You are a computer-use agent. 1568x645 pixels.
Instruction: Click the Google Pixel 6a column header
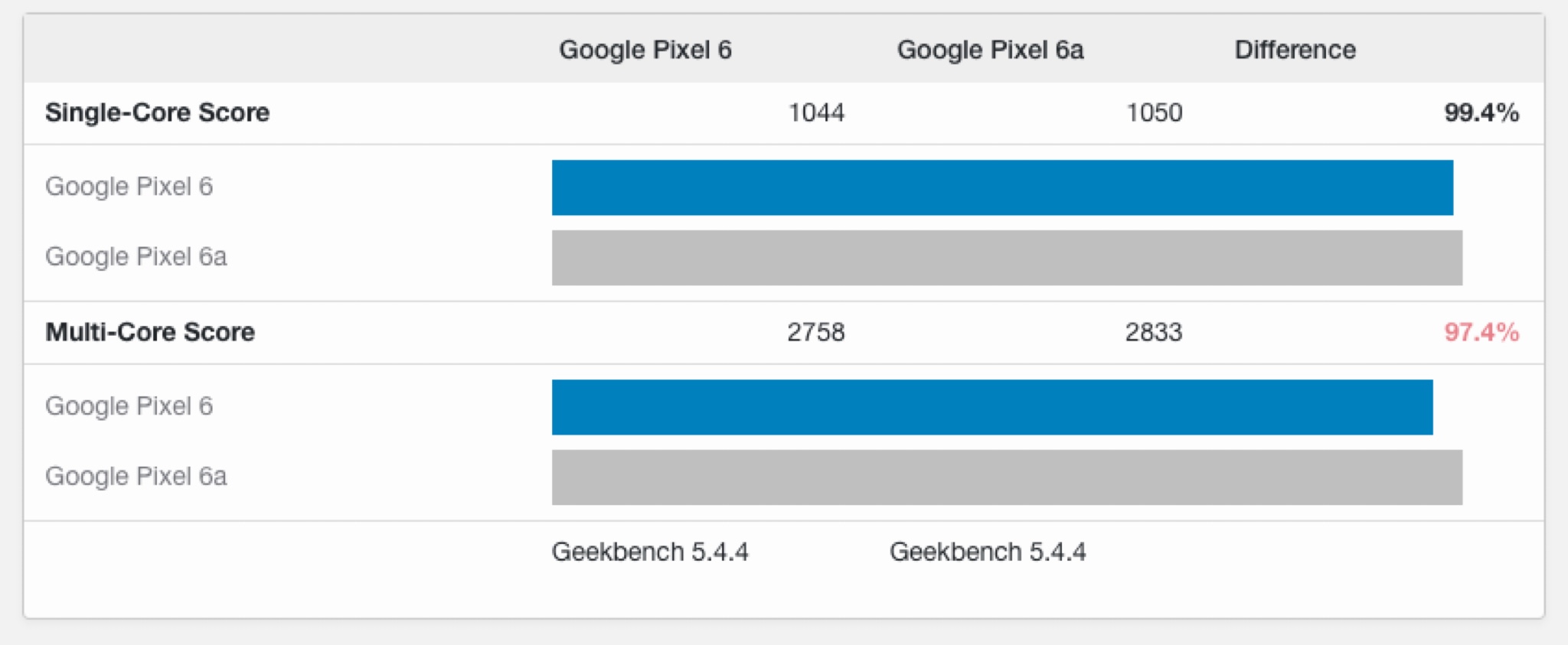[x=990, y=50]
